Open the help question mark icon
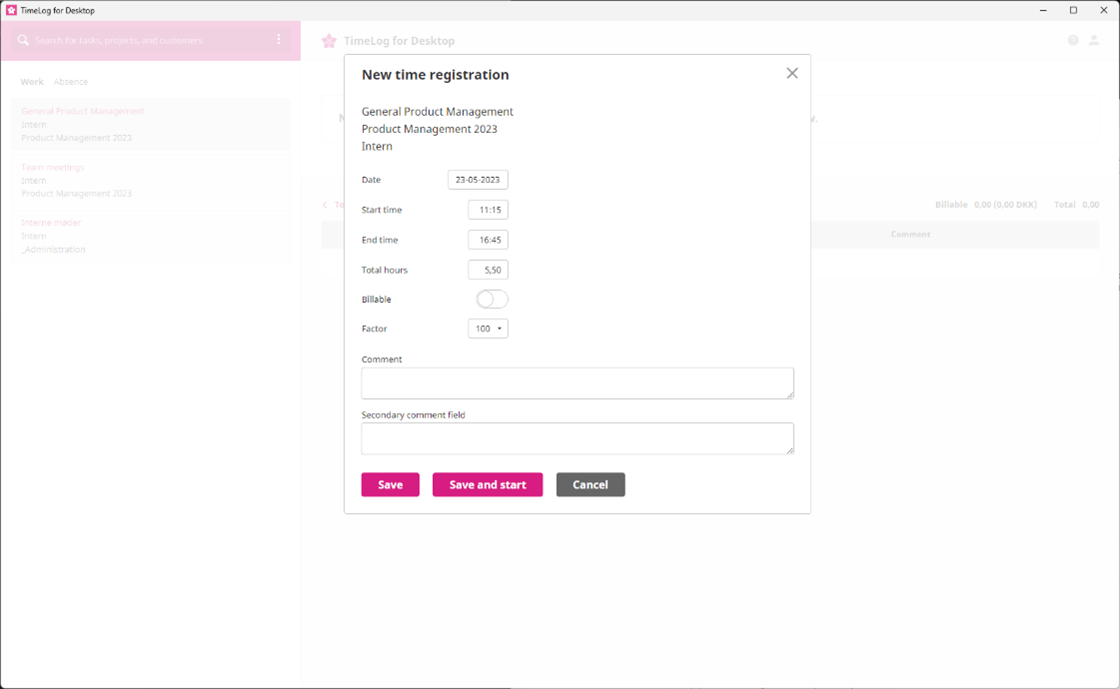The width and height of the screenshot is (1120, 689). (x=1073, y=40)
